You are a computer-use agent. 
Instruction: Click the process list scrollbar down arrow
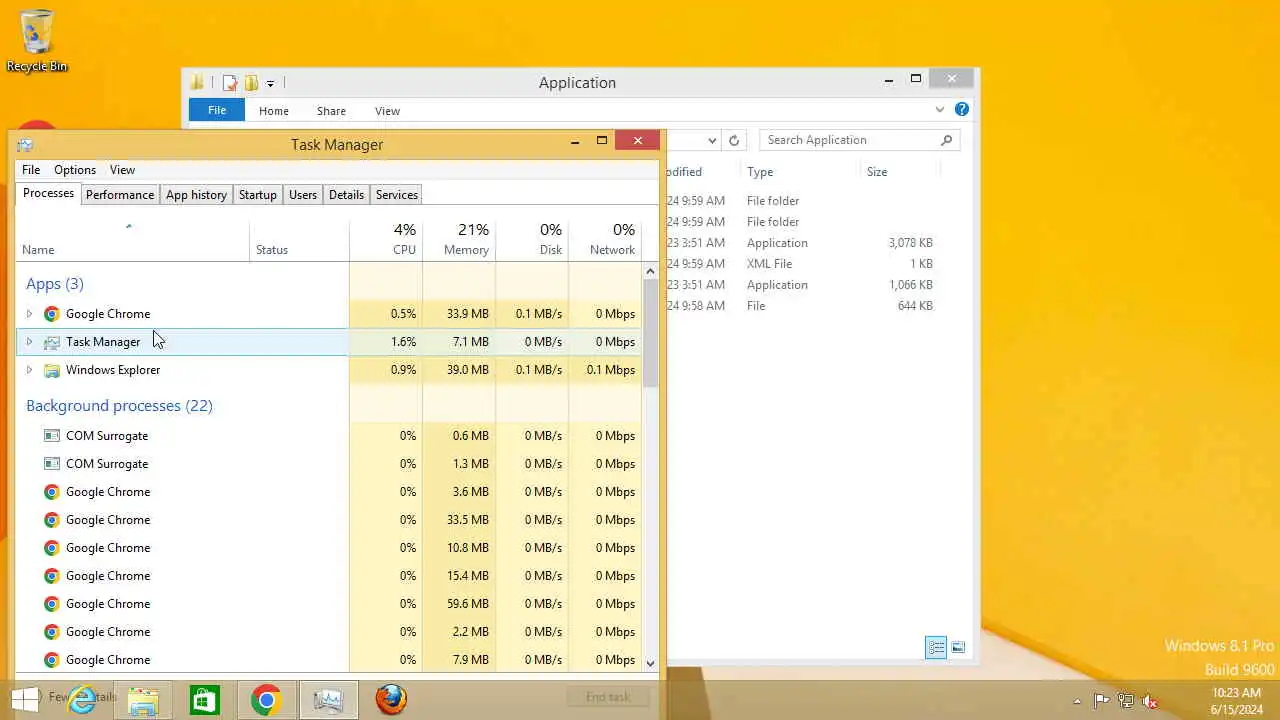[650, 663]
